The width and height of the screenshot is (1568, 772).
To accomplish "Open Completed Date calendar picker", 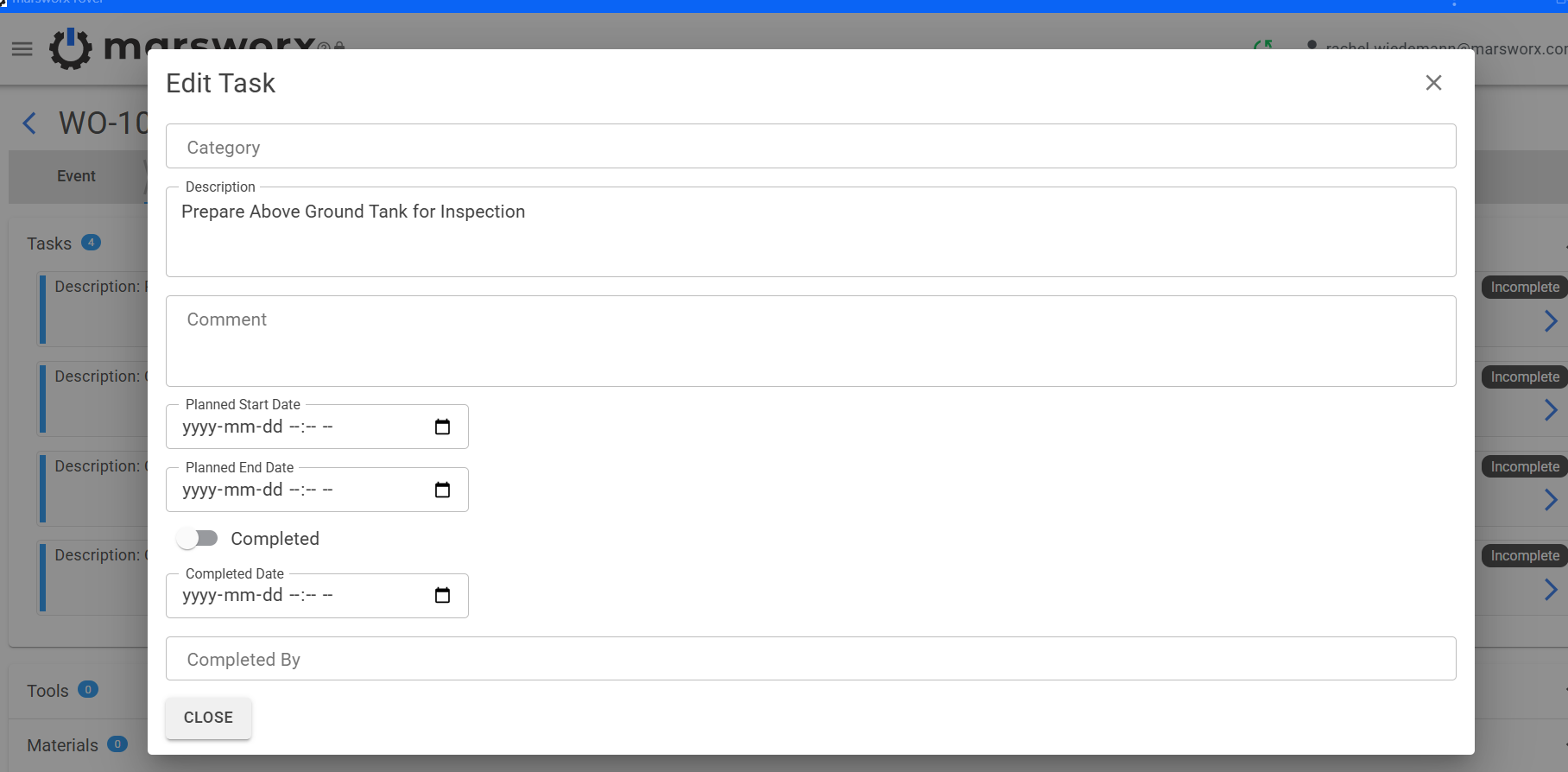I will 442,595.
